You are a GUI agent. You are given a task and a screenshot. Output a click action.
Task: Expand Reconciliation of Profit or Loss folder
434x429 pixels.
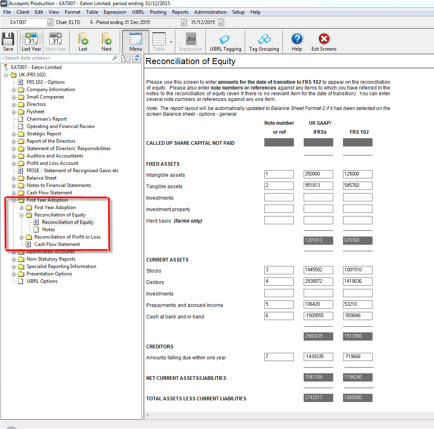(x=21, y=237)
